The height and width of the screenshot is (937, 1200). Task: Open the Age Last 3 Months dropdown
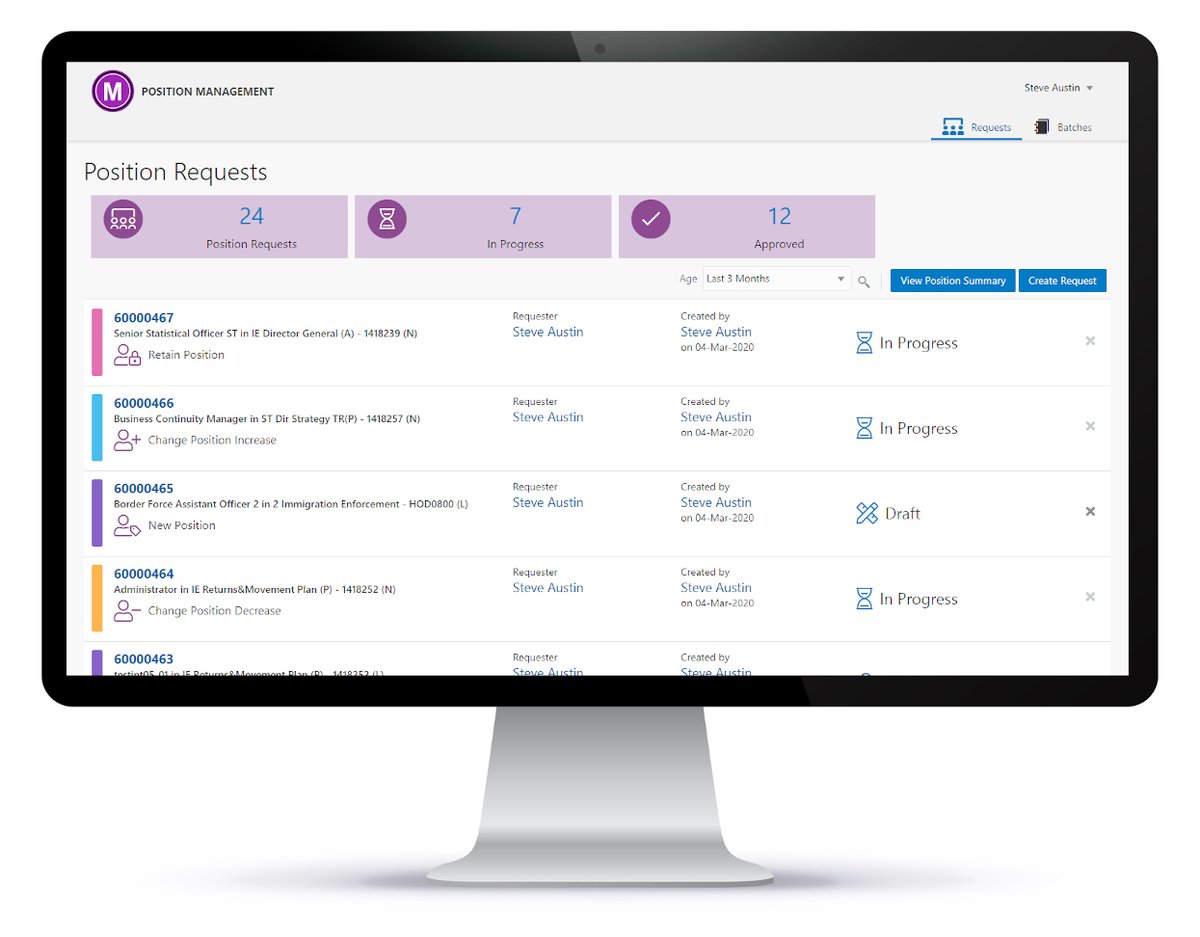point(776,279)
